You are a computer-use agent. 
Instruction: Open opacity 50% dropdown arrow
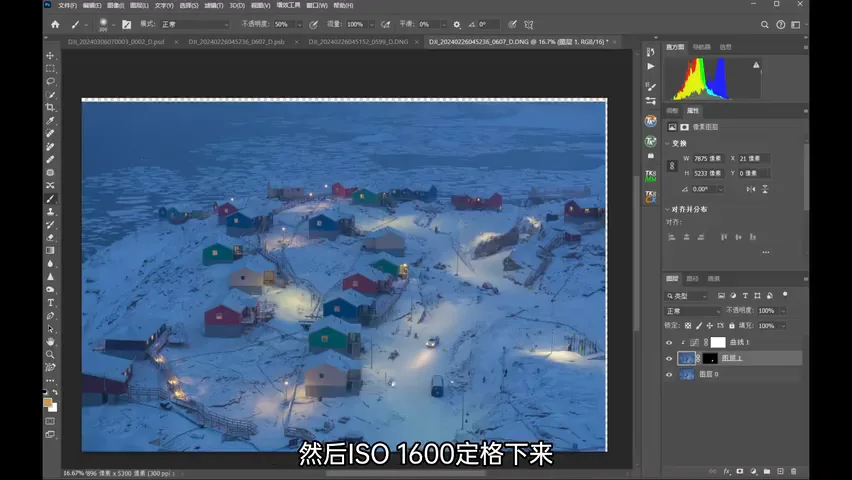[299, 24]
